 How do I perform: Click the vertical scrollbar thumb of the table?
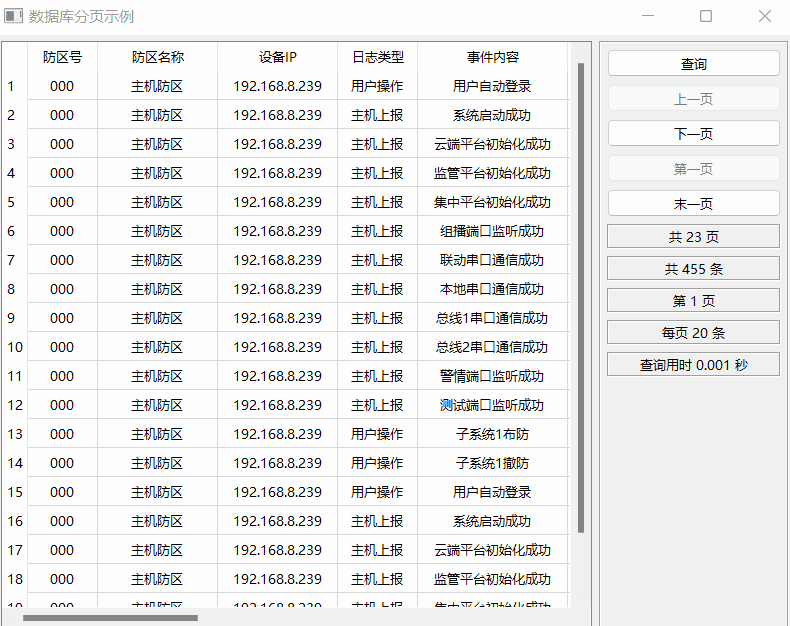point(580,298)
